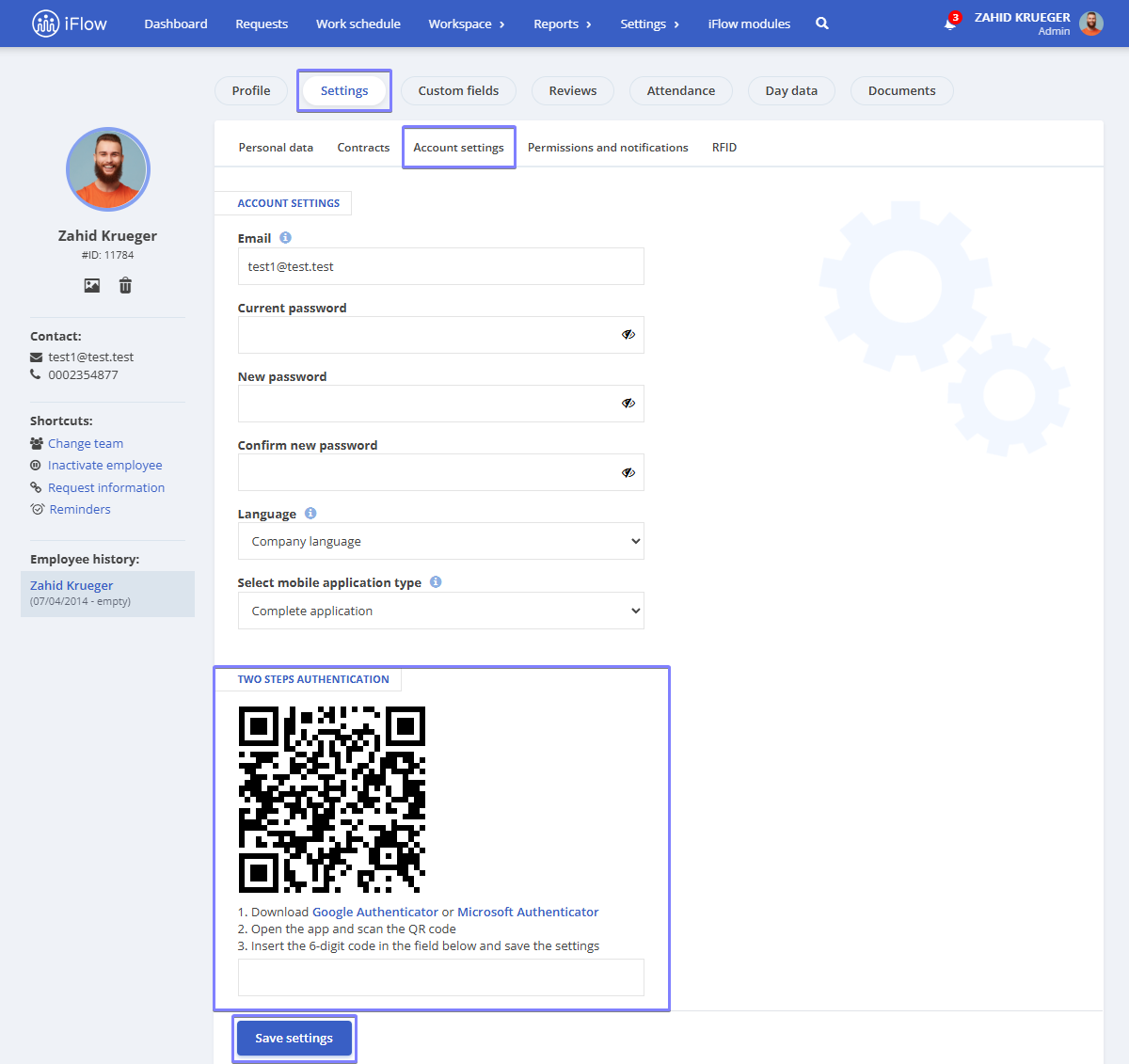The image size is (1129, 1064).
Task: Click the Change team people icon
Action: pos(37,443)
